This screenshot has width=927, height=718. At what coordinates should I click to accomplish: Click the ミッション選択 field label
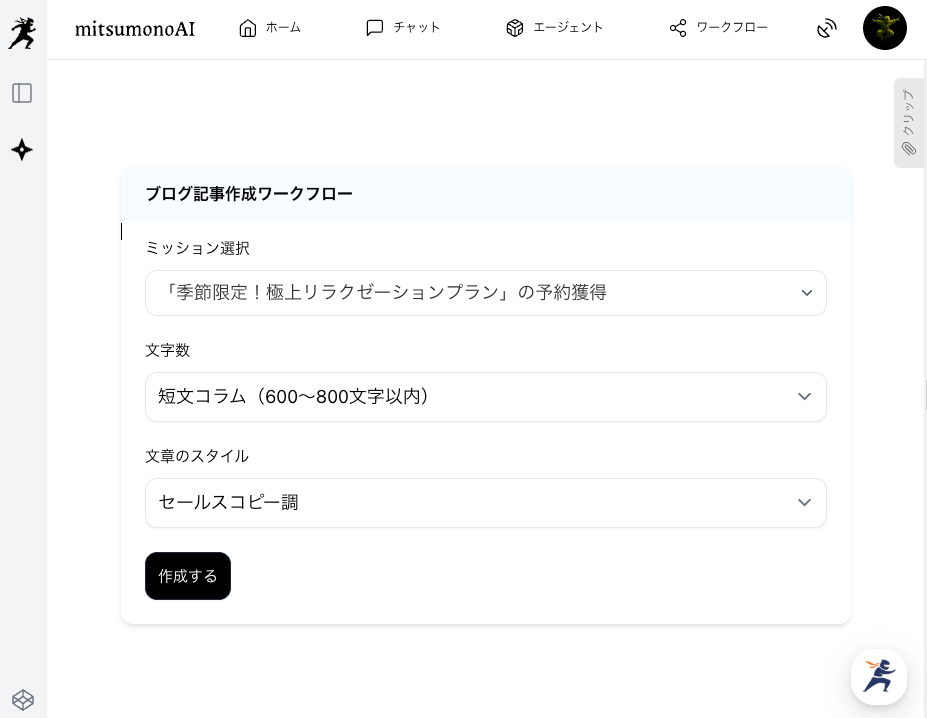pos(197,248)
